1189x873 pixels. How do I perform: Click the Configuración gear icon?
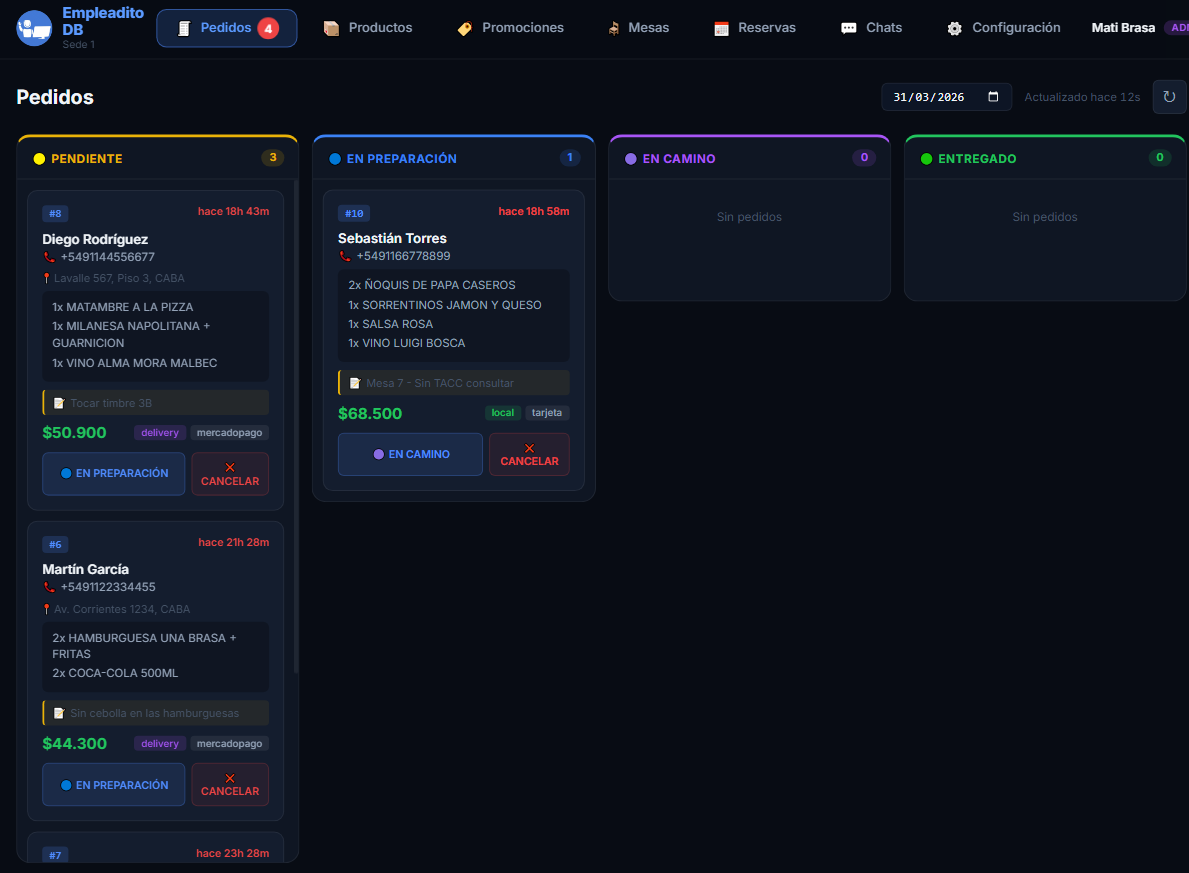click(954, 28)
